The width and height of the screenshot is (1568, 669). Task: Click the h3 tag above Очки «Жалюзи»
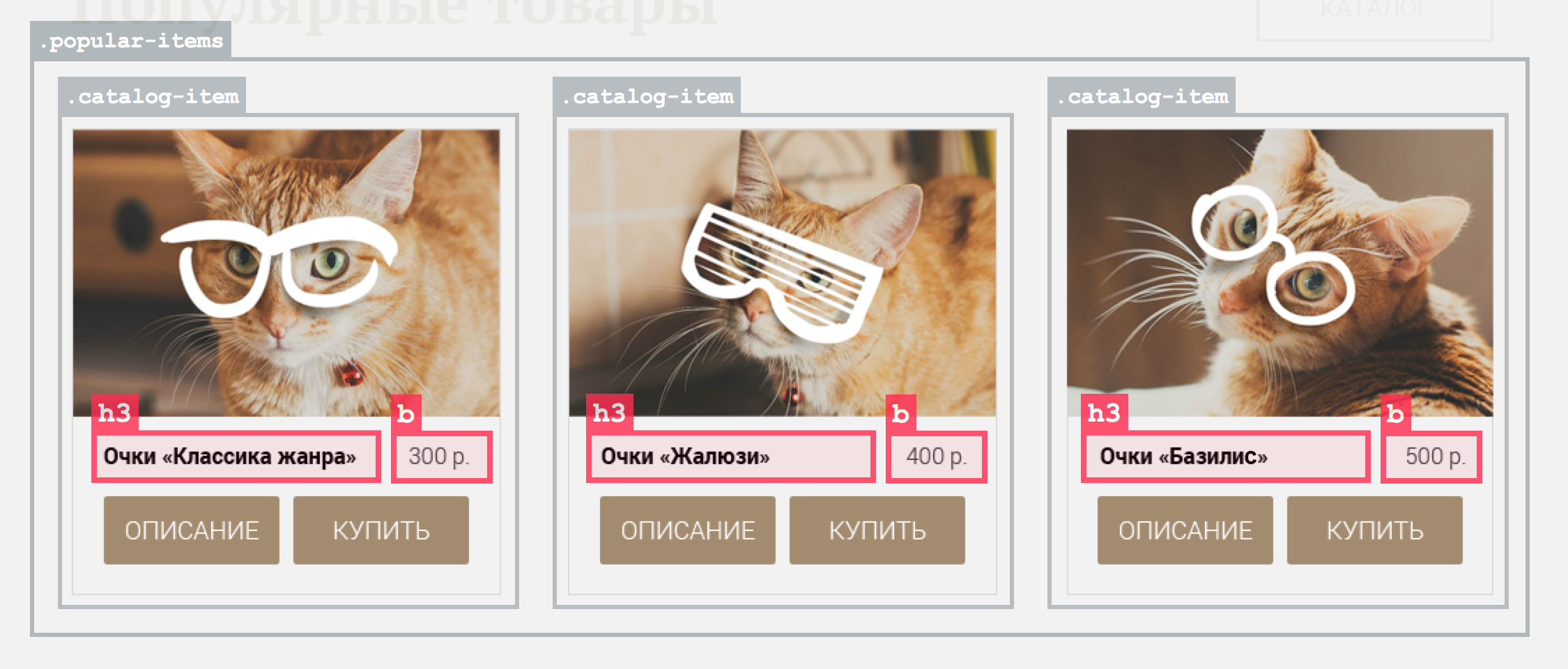coord(610,413)
